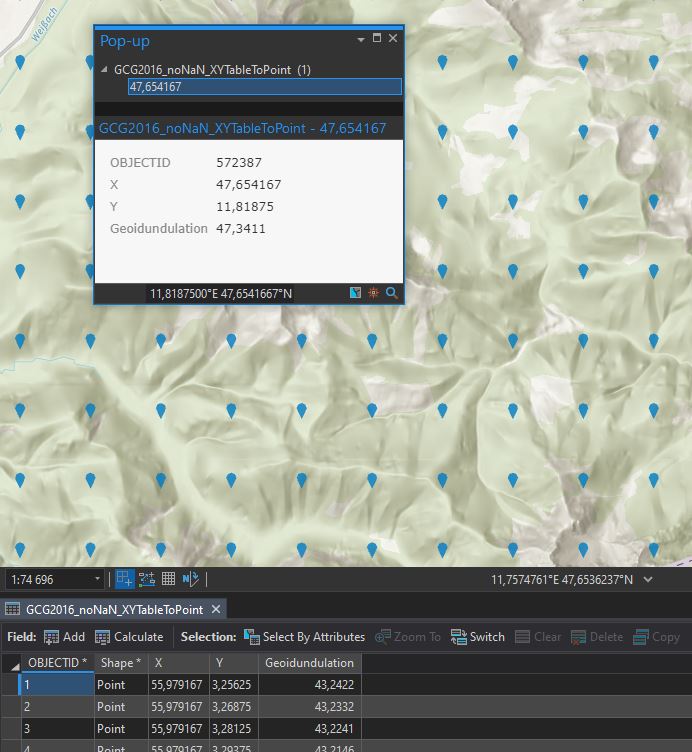Click the Geoidundulation column header
This screenshot has height=752, width=692.
point(309,663)
